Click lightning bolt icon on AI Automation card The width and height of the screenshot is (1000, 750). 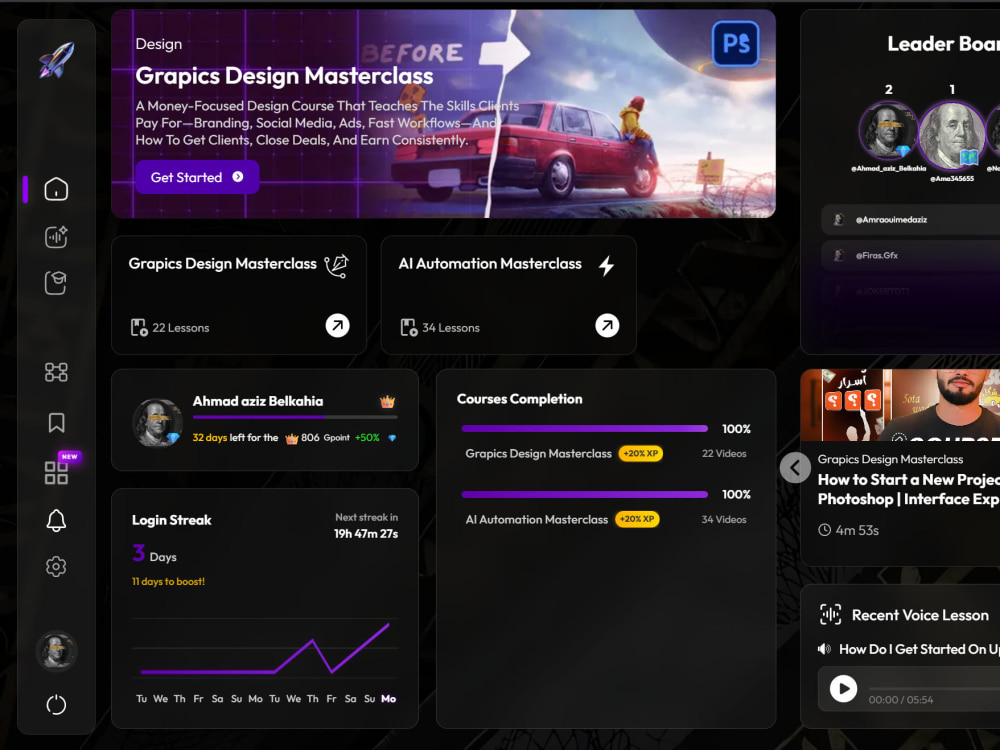[607, 265]
